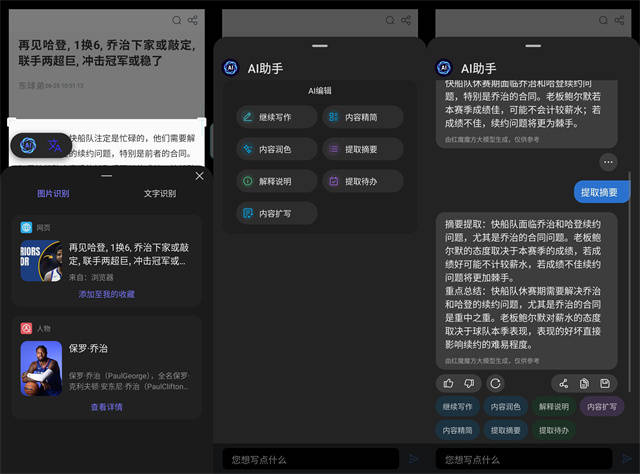Screen dimensions: 640x474
Task: Open the three-dot more options bubble
Action: [x=608, y=162]
